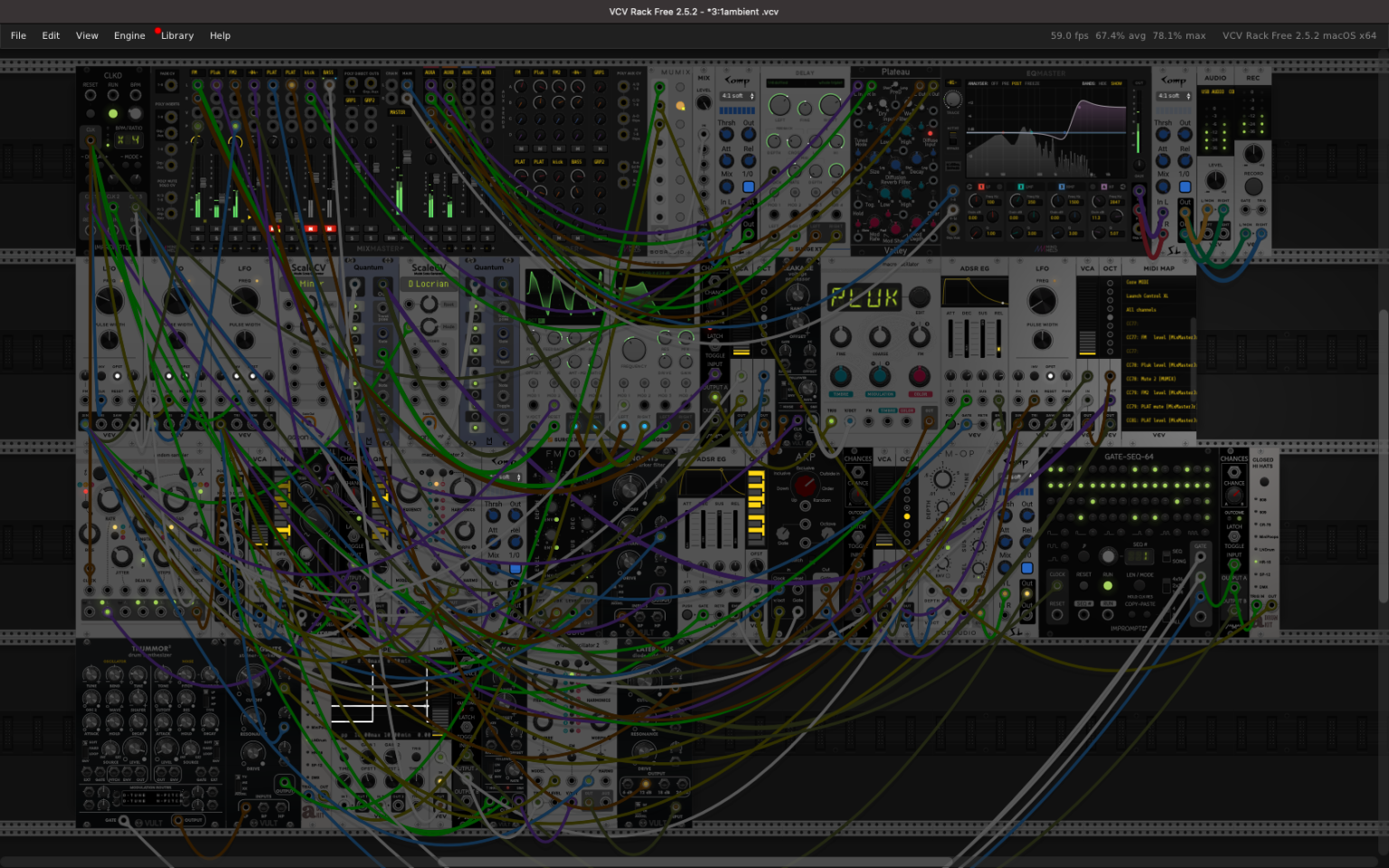The height and width of the screenshot is (868, 1389).
Task: Open the Help menu
Action: point(220,35)
